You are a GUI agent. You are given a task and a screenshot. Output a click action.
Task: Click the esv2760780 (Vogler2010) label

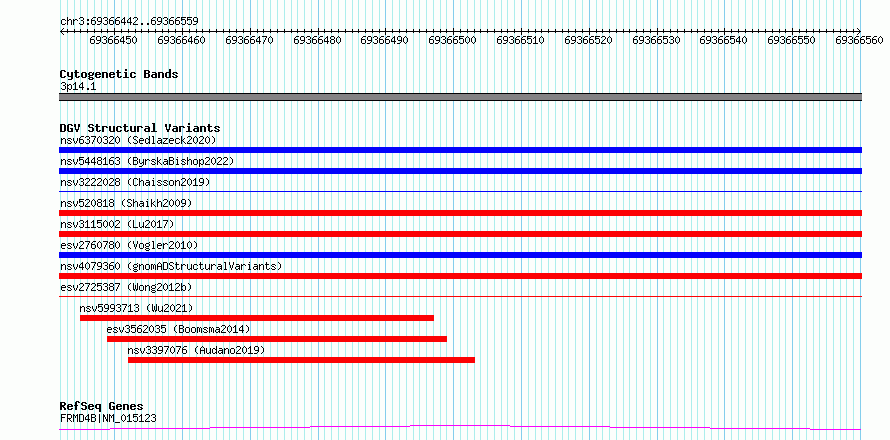pos(129,245)
